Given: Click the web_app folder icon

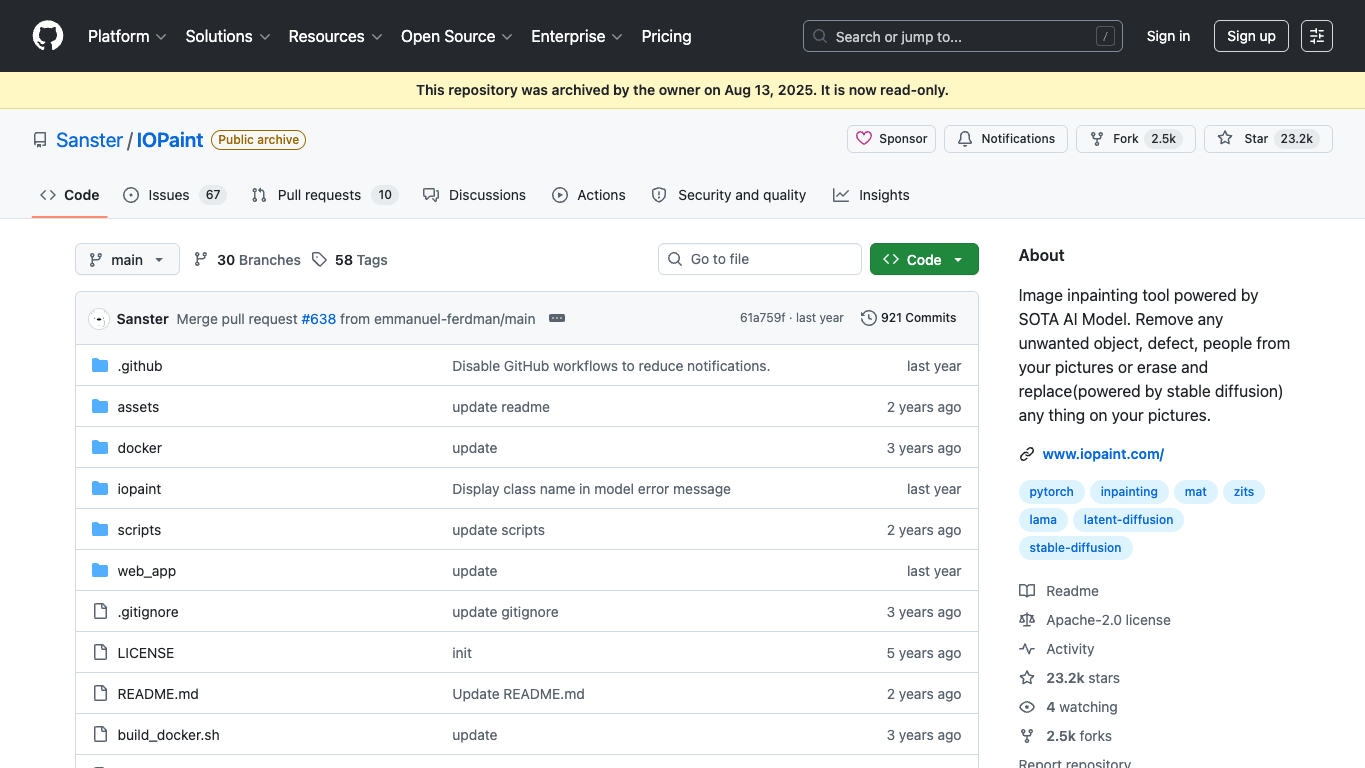Looking at the screenshot, I should click(x=100, y=571).
